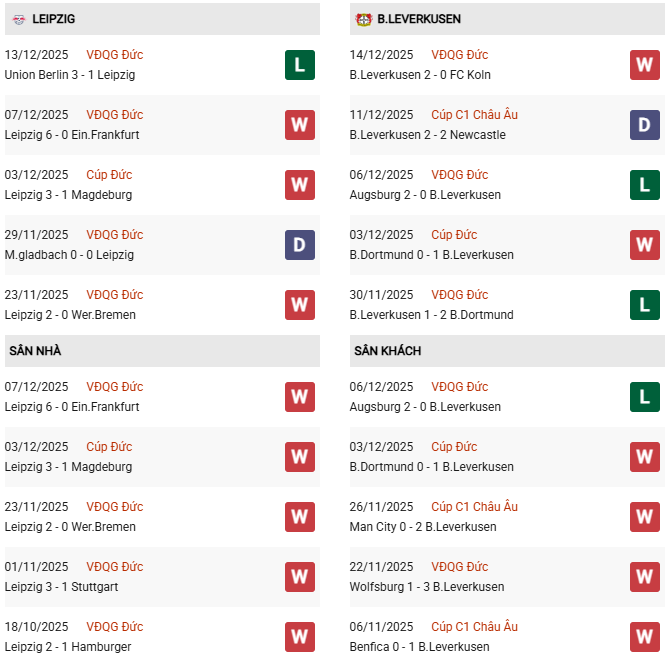The height and width of the screenshot is (660, 666).
Task: Click the win badge for Hamburger match
Action: [x=300, y=637]
